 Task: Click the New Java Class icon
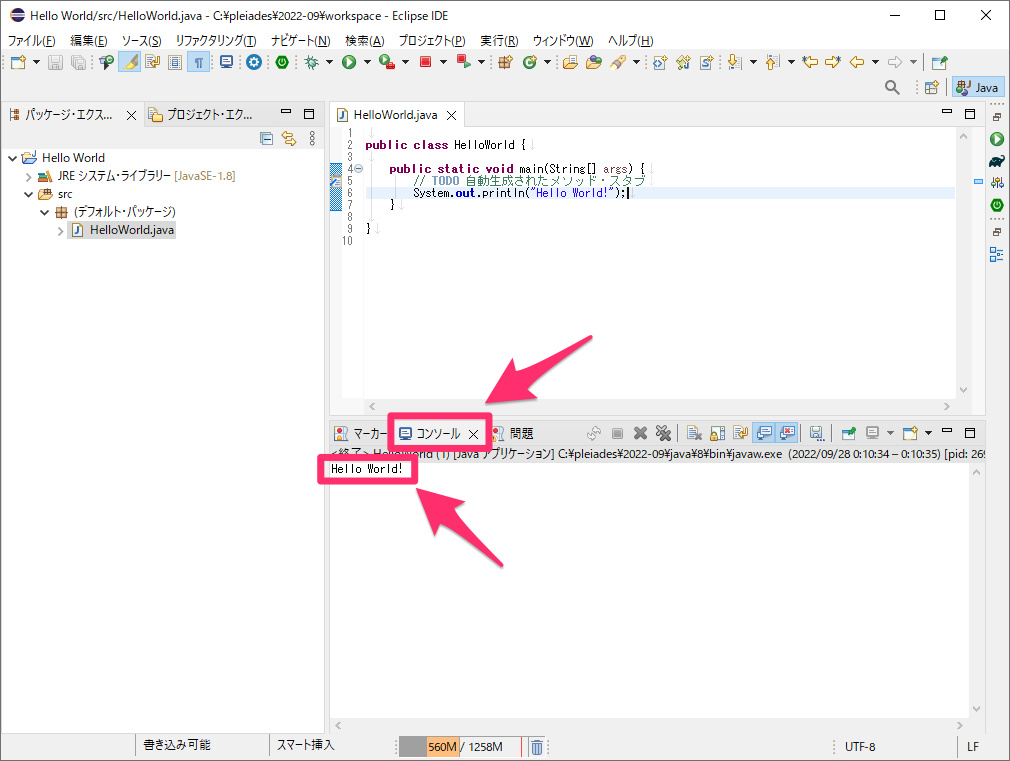coord(529,63)
